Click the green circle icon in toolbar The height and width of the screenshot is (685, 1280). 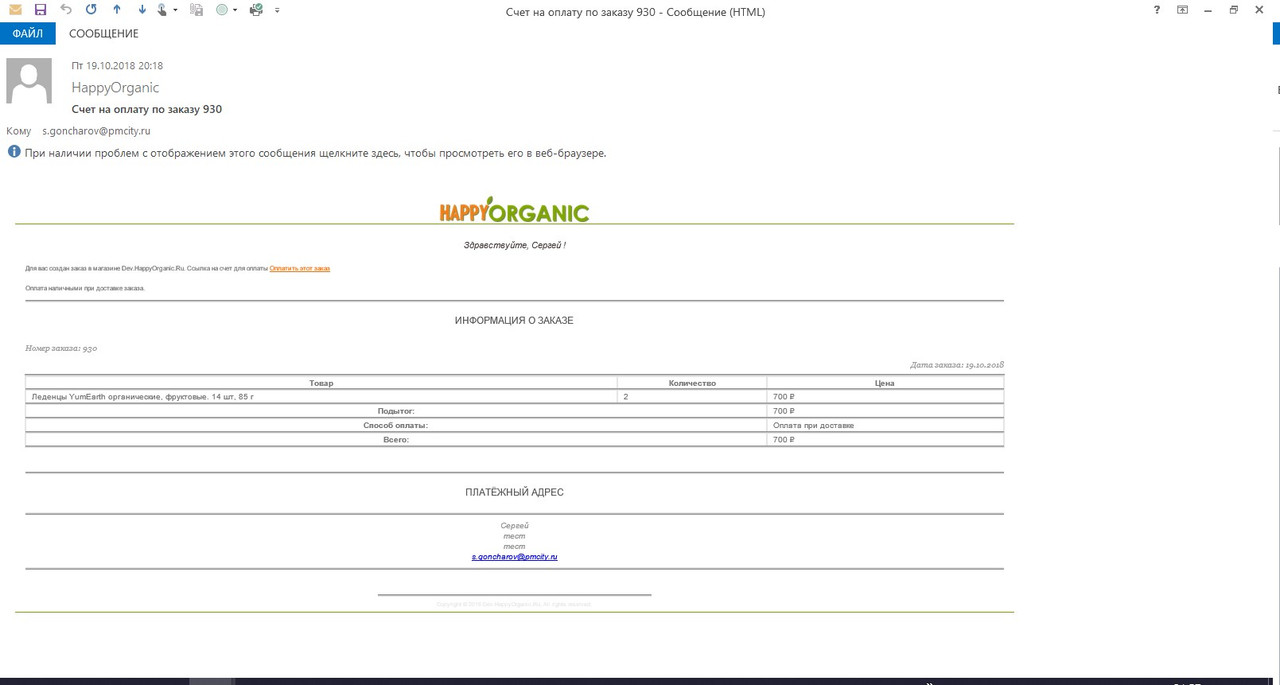tap(222, 10)
